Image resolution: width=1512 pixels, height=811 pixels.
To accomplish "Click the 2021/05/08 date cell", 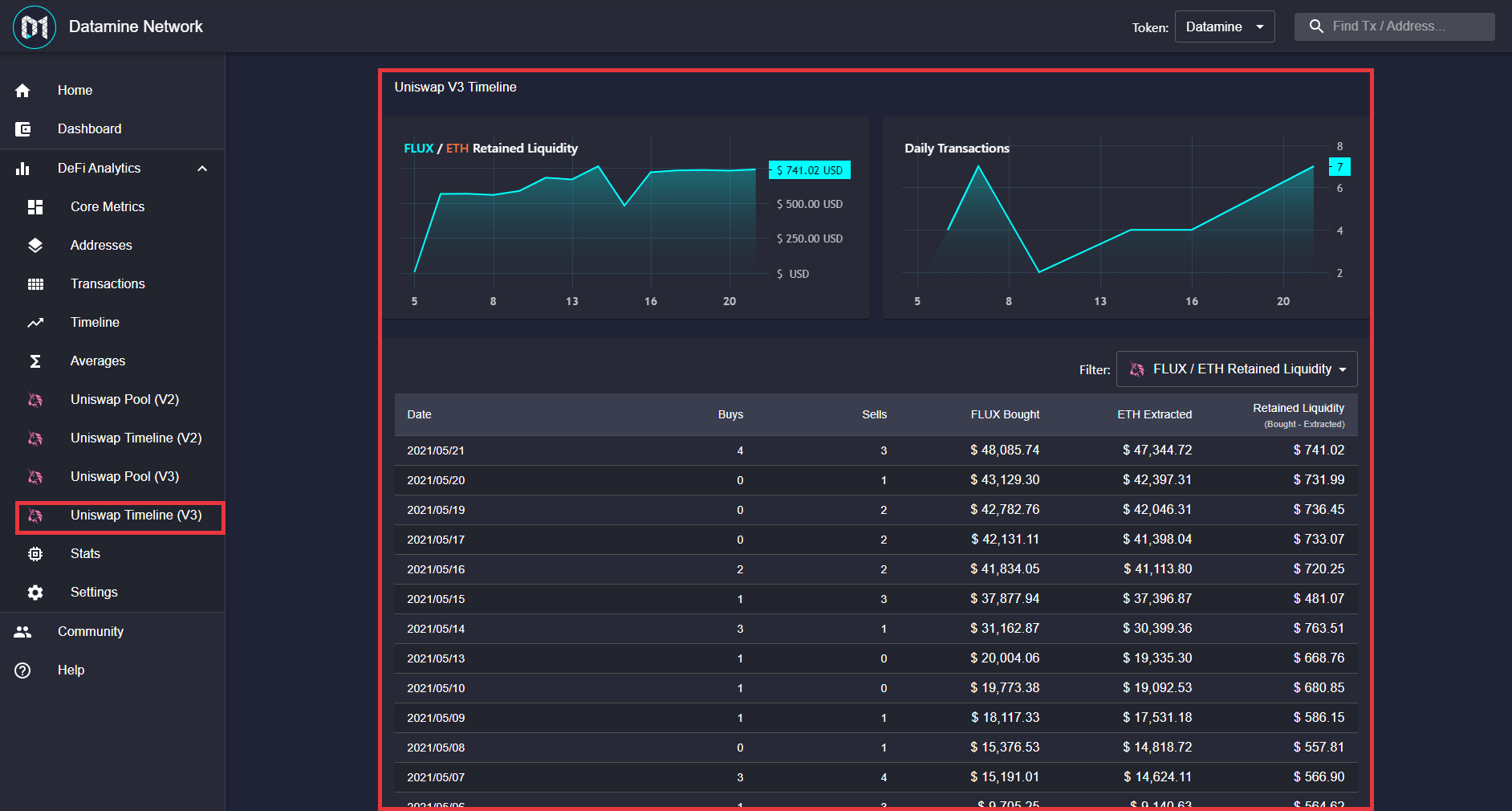I will coord(436,748).
